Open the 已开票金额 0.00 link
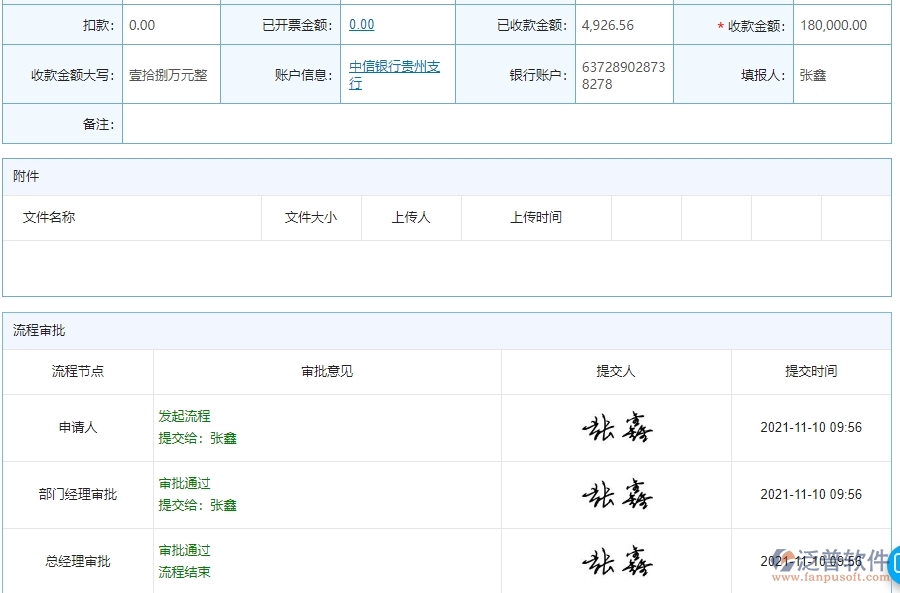Image resolution: width=900 pixels, height=593 pixels. pyautogui.click(x=361, y=23)
